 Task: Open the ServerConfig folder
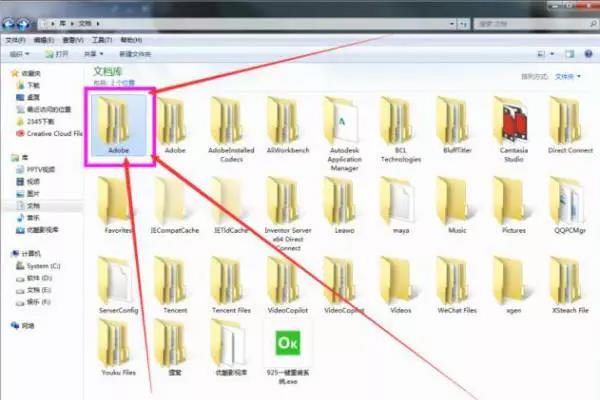pyautogui.click(x=119, y=286)
